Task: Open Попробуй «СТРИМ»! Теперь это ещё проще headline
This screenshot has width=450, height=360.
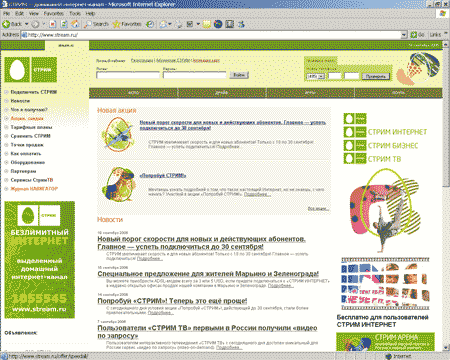Action: pos(172,301)
